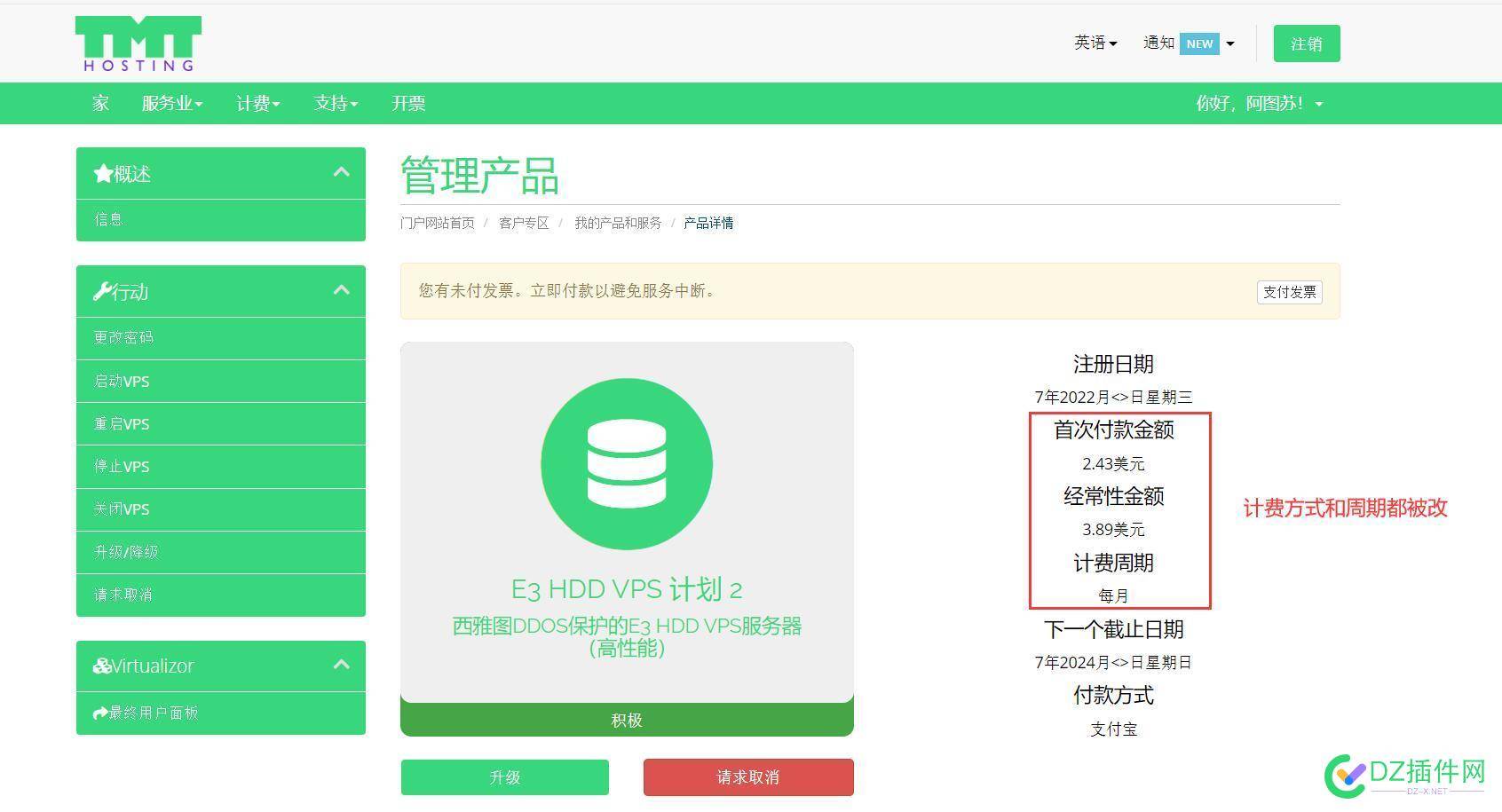Select 重启VPS in actions sidebar
Image resolution: width=1502 pixels, height=812 pixels.
pos(221,423)
